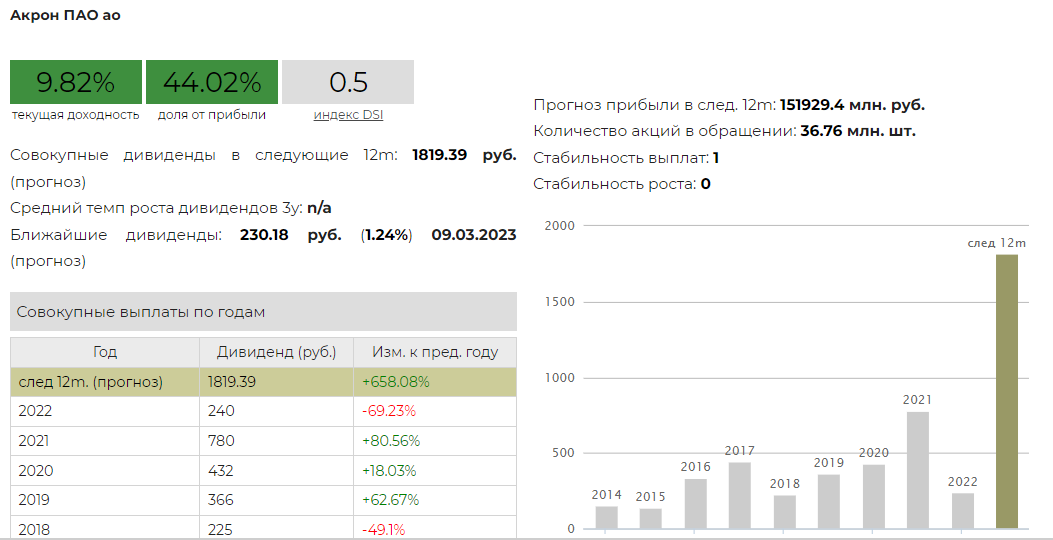Open the индекс DSI link
This screenshot has height=540, width=1053.
tap(348, 115)
